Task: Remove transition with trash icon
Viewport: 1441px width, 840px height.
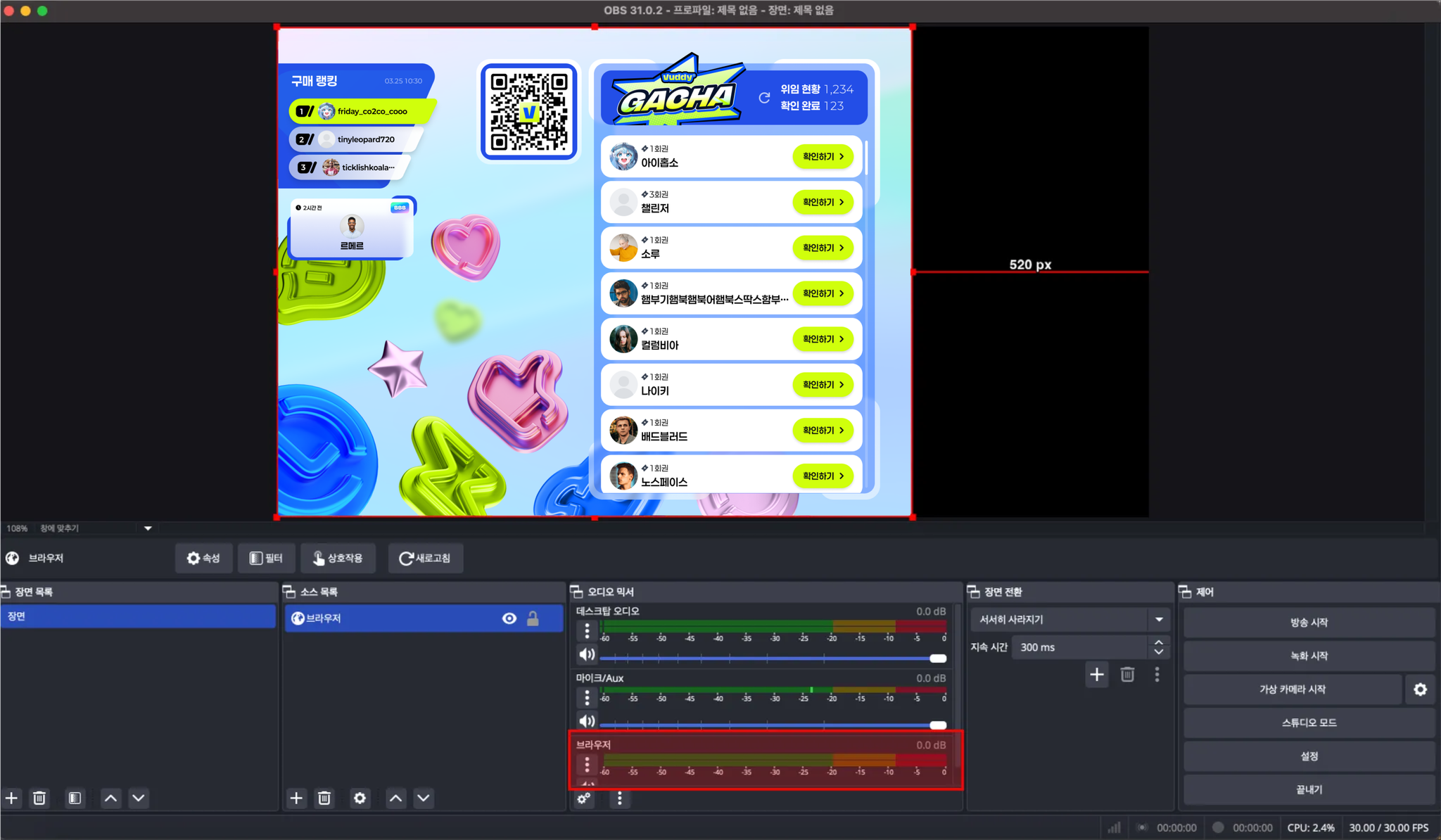Action: [x=1127, y=675]
